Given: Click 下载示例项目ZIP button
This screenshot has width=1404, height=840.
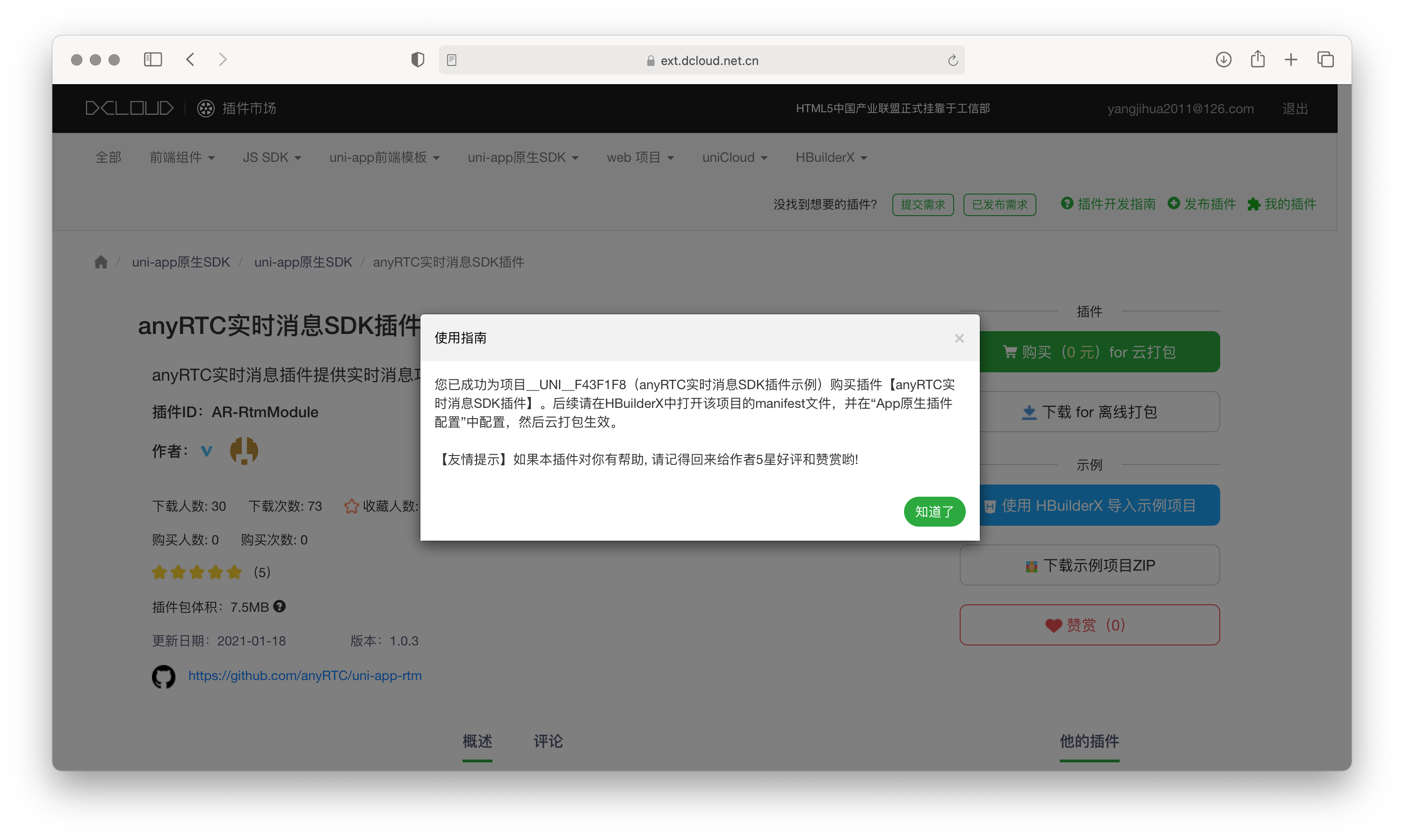Looking at the screenshot, I should (x=1089, y=565).
